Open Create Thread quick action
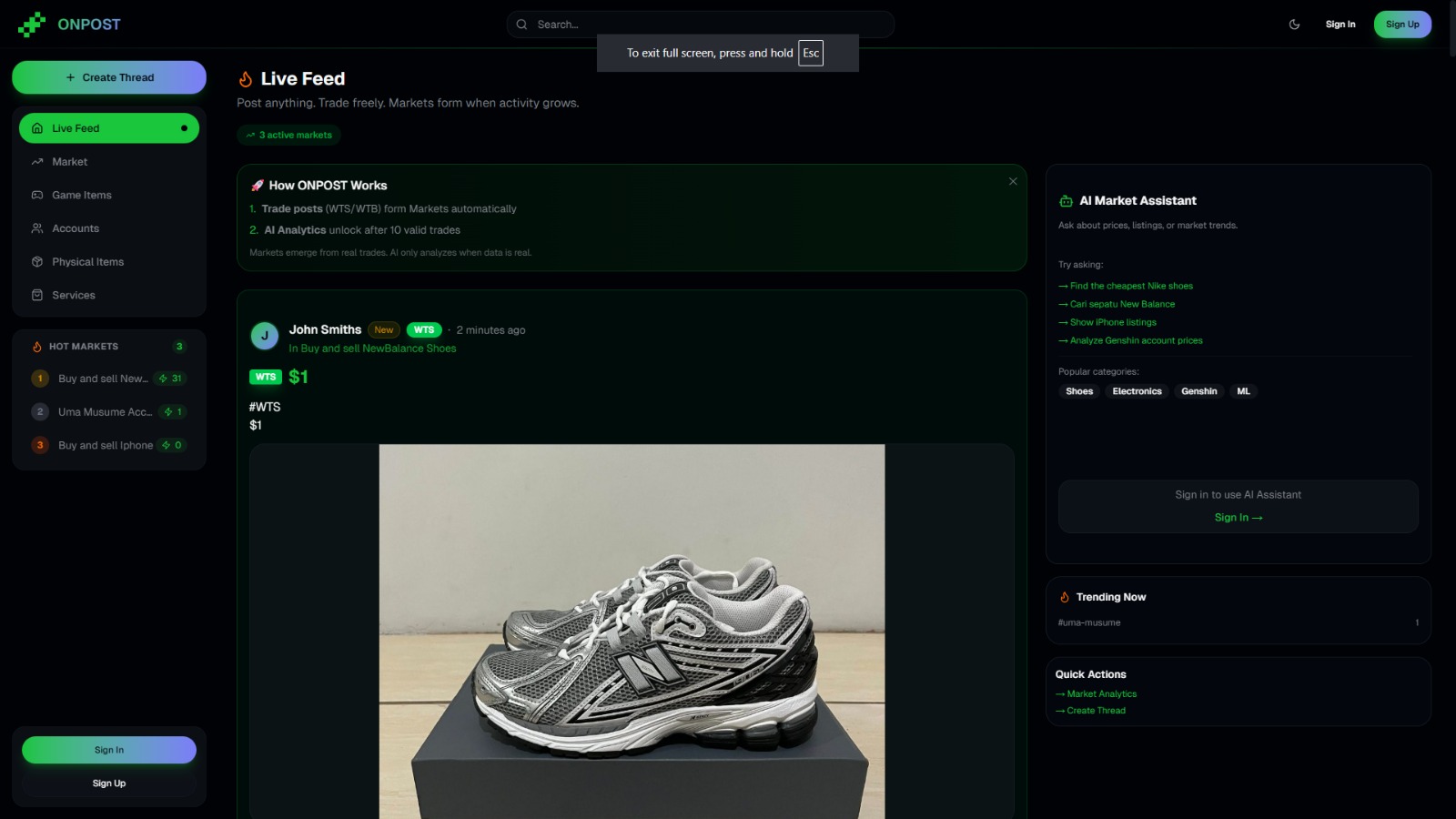Screen dimensions: 1456x819 coord(1091,711)
